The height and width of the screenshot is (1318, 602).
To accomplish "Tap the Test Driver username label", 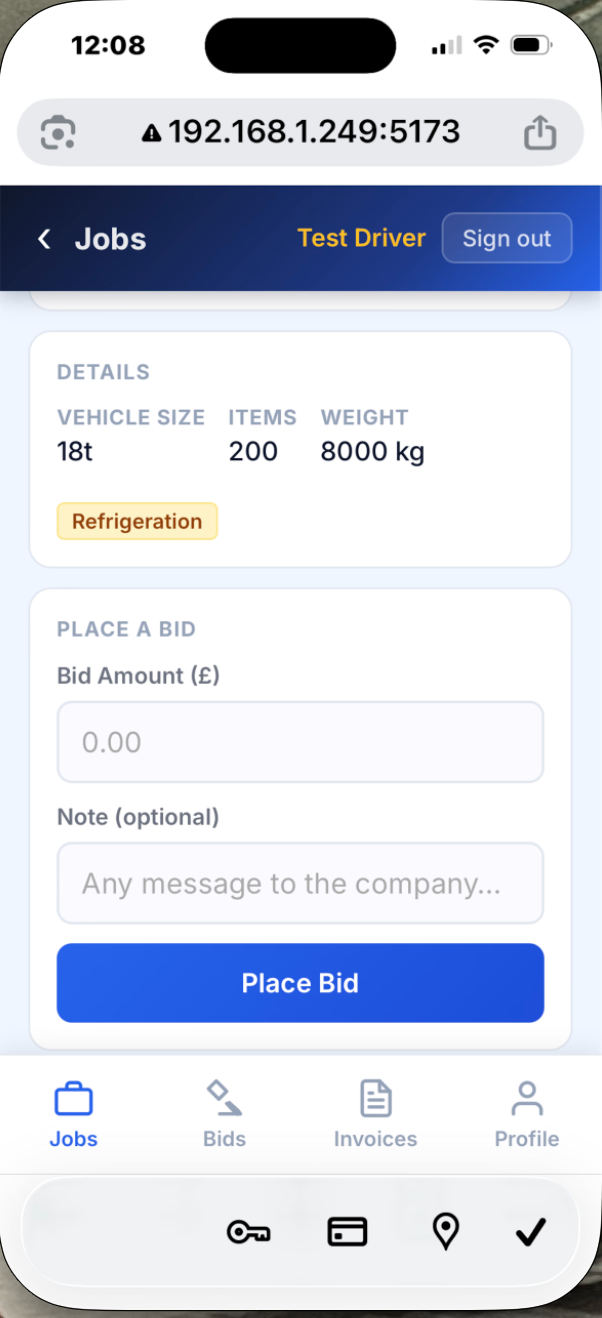I will [x=361, y=239].
